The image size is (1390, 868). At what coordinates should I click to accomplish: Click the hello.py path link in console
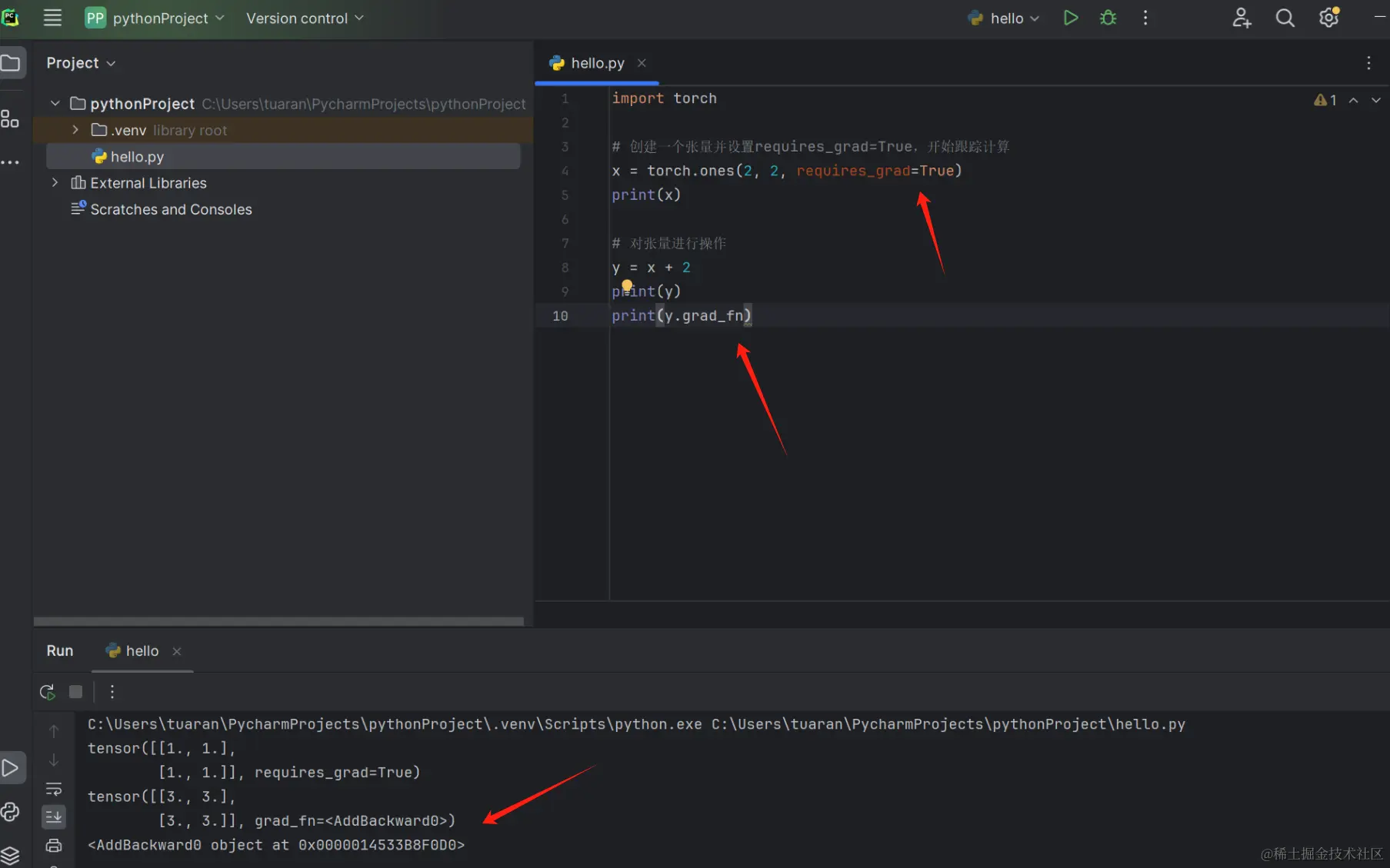click(x=948, y=724)
